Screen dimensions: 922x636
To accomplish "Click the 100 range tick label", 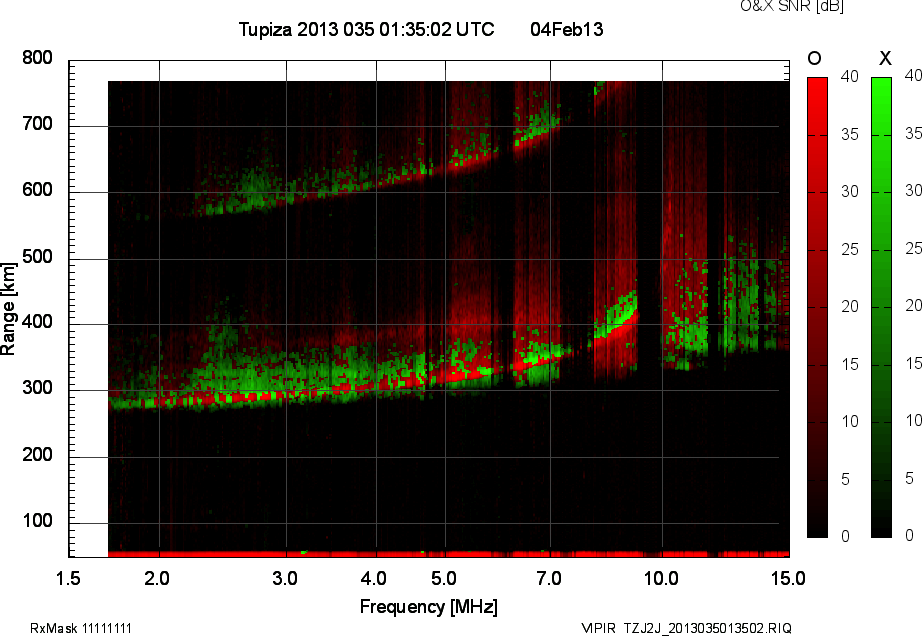I will [38, 521].
